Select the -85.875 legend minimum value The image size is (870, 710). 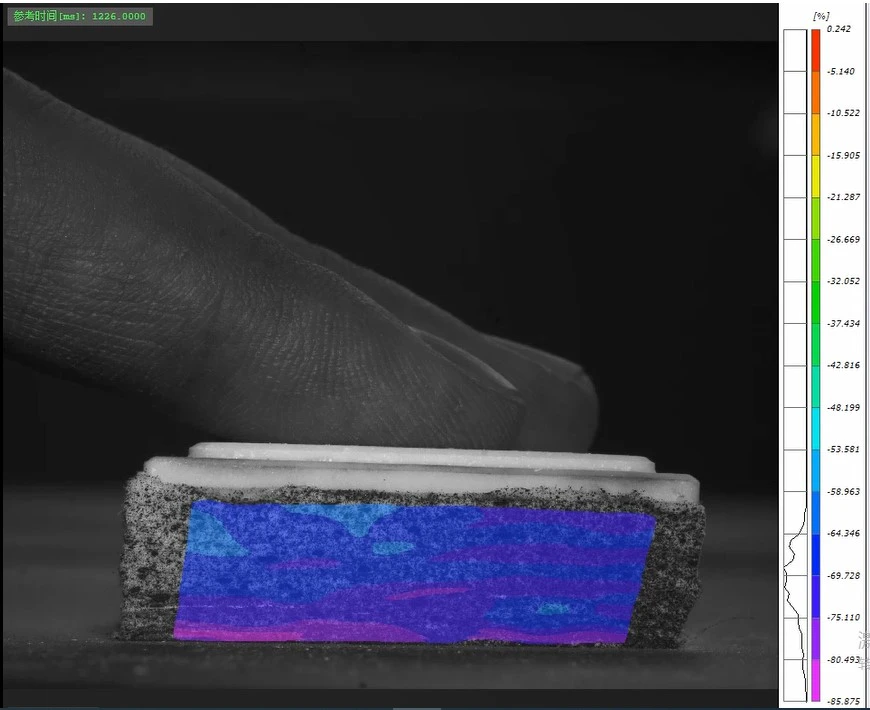[x=843, y=702]
